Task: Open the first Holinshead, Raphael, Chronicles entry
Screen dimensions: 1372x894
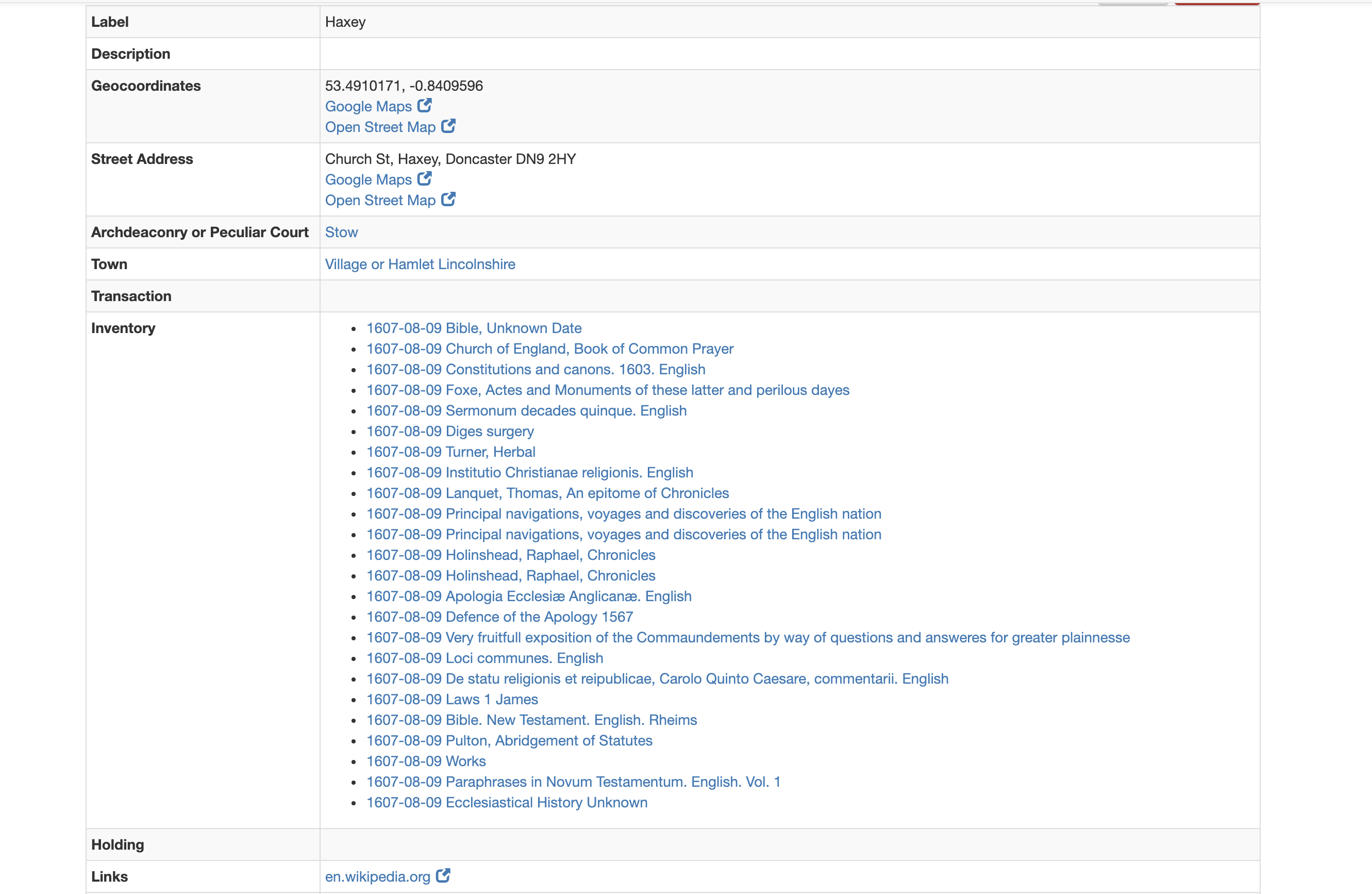Action: (510, 555)
